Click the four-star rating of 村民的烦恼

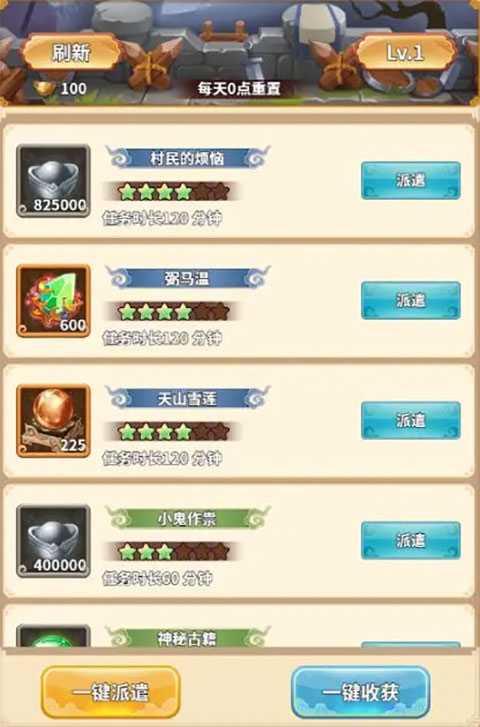pos(173,191)
